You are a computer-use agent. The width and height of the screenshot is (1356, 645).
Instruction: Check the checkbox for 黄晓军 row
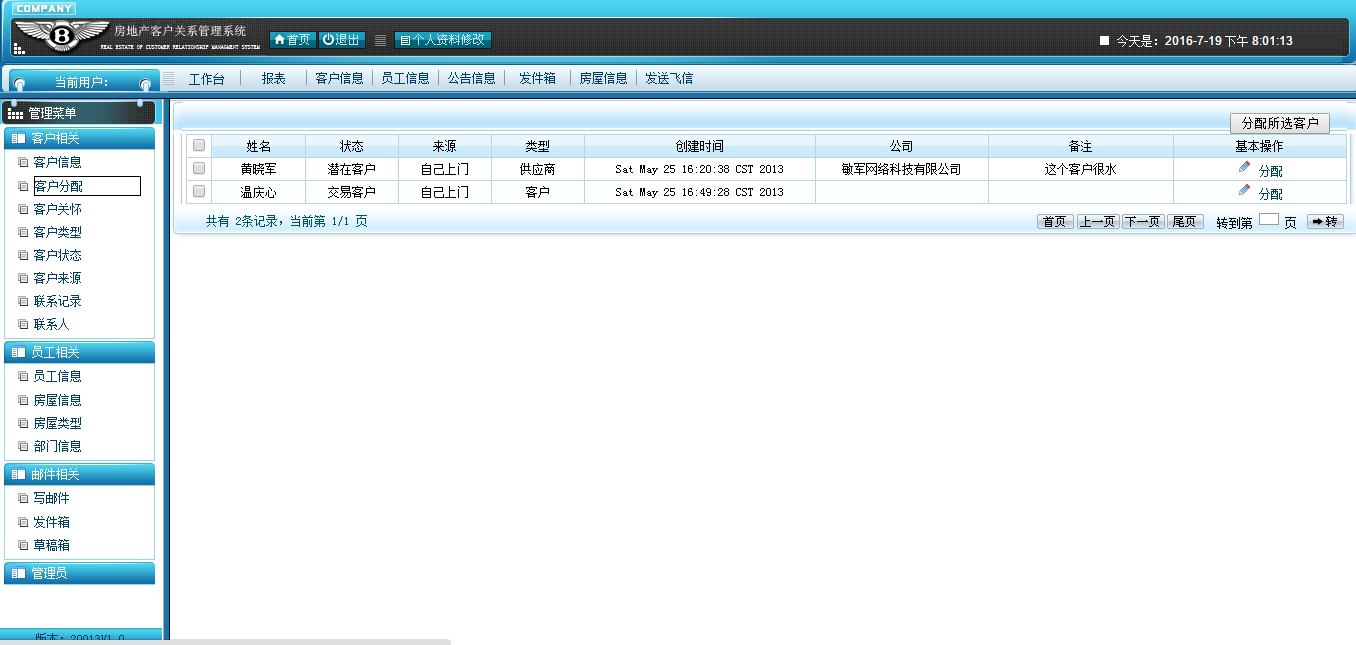coord(199,168)
